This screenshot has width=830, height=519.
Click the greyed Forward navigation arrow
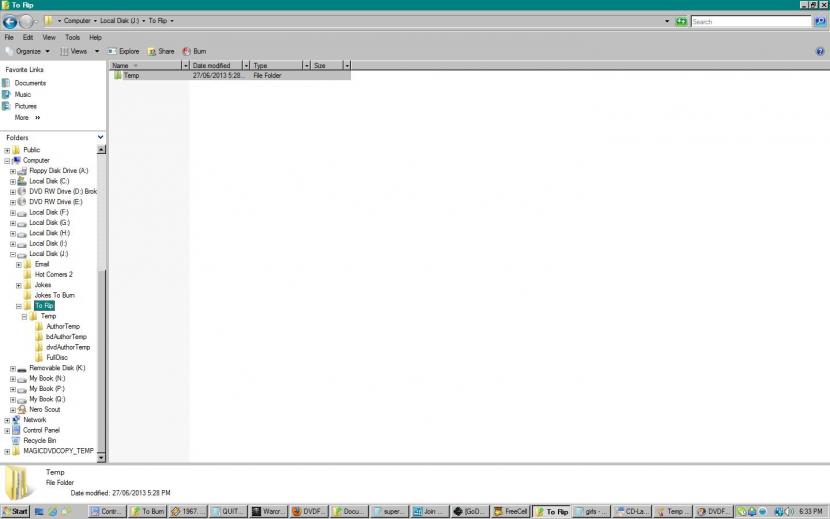click(x=26, y=22)
